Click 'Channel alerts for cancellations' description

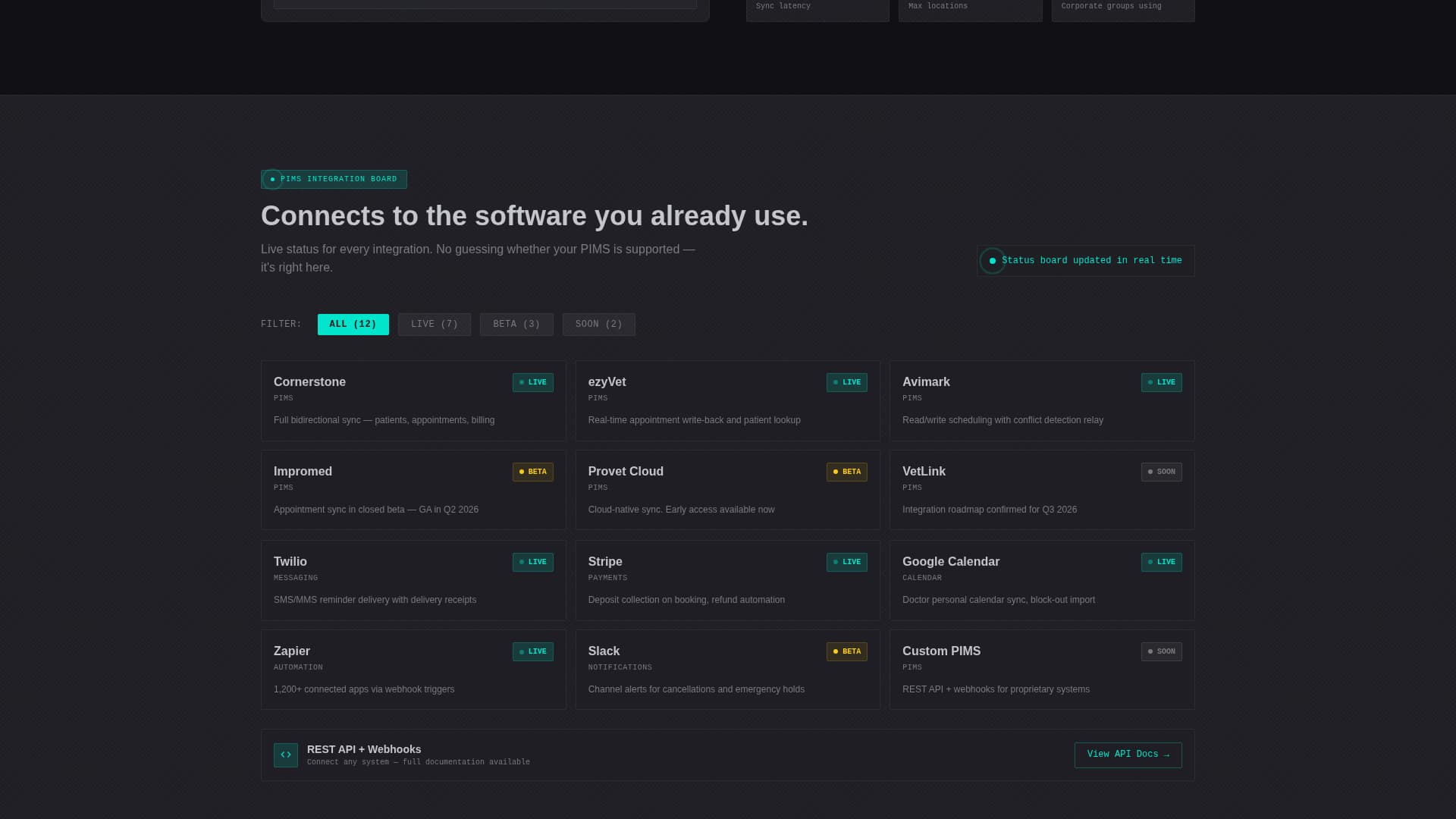pos(696,689)
